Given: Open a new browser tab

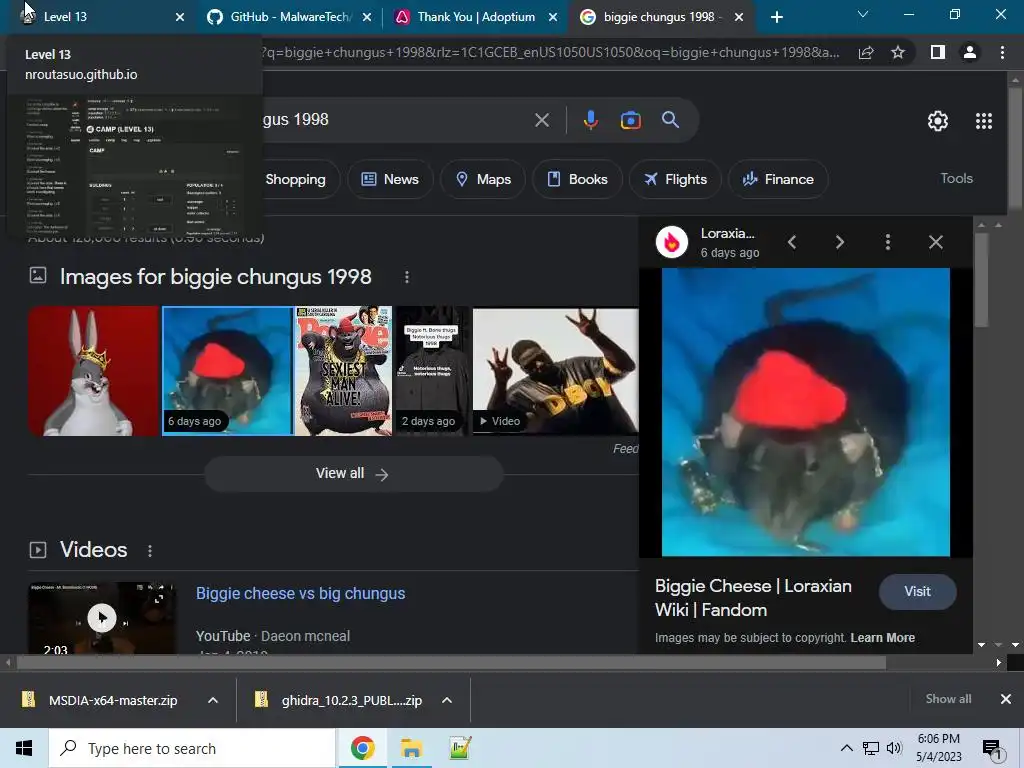Looking at the screenshot, I should coord(776,17).
